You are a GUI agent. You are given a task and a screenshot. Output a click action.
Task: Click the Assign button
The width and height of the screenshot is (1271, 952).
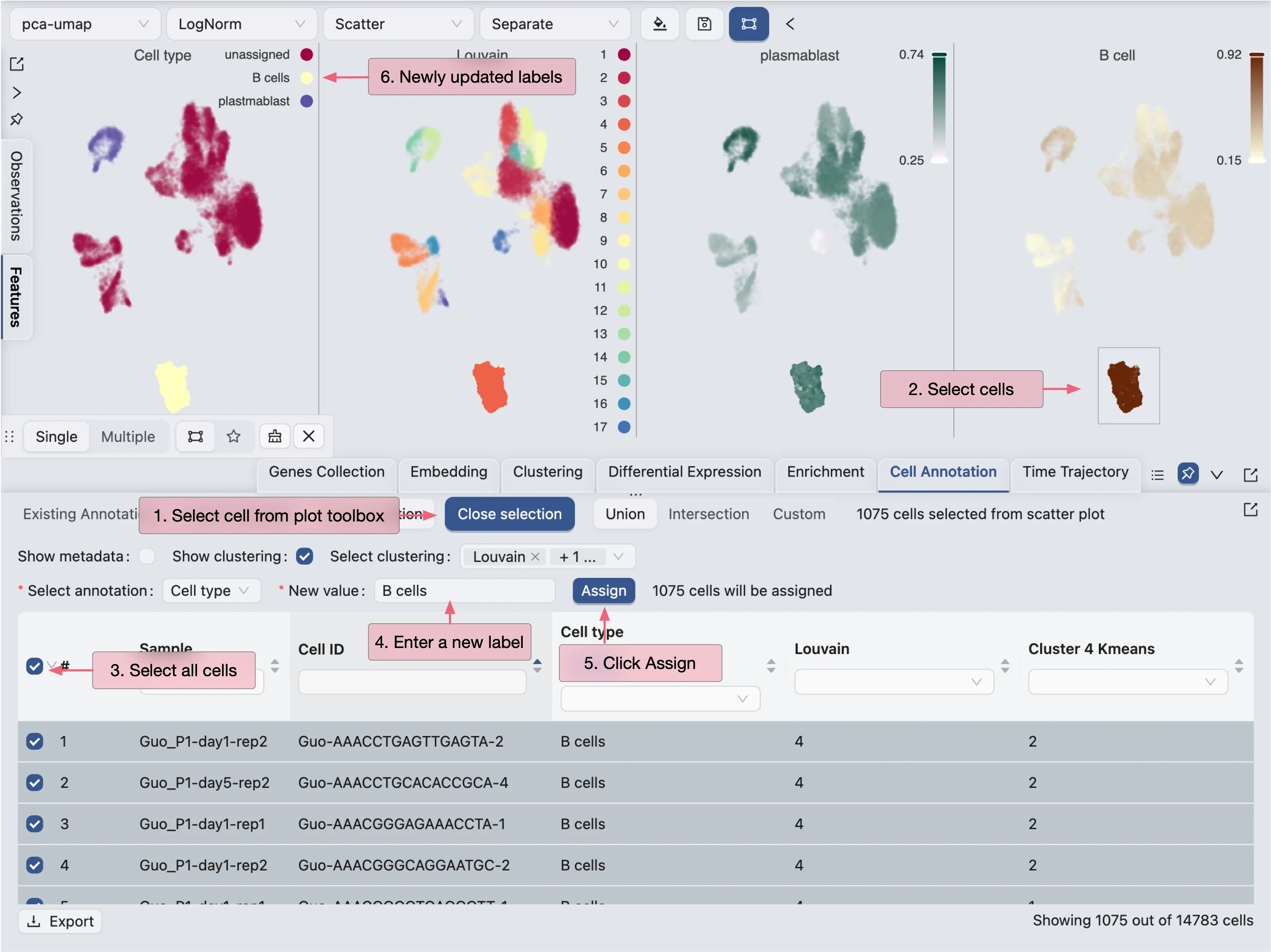tap(603, 590)
